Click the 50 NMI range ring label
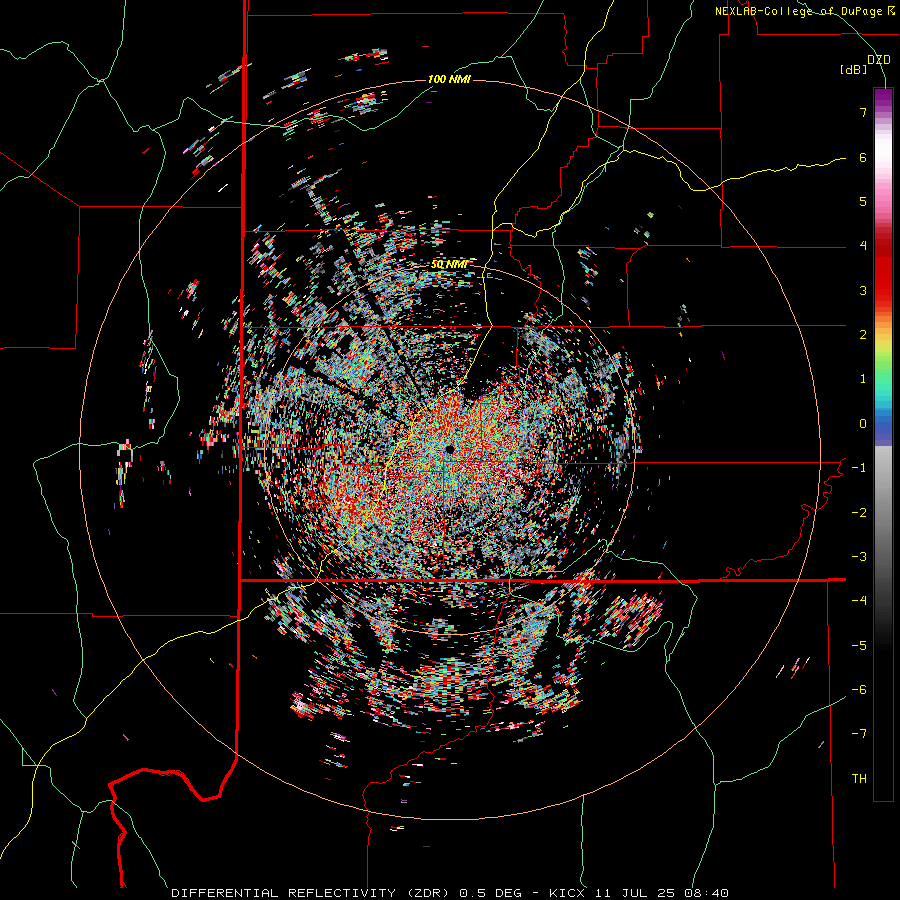 [449, 265]
